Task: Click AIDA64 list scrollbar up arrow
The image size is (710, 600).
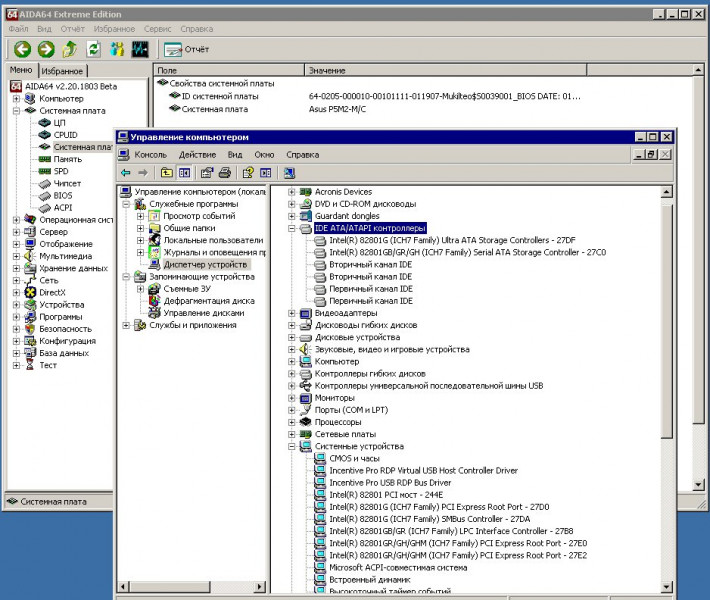Action: [x=698, y=70]
